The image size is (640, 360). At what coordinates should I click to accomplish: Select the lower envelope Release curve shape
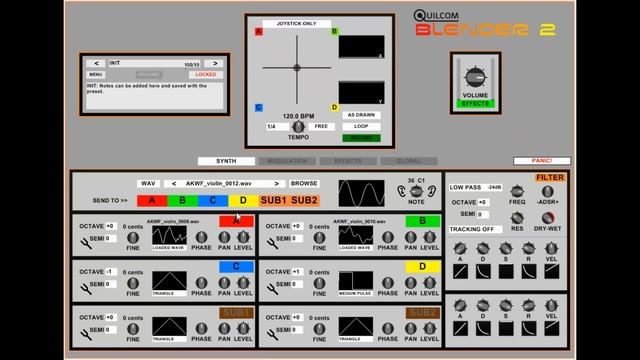point(529,329)
